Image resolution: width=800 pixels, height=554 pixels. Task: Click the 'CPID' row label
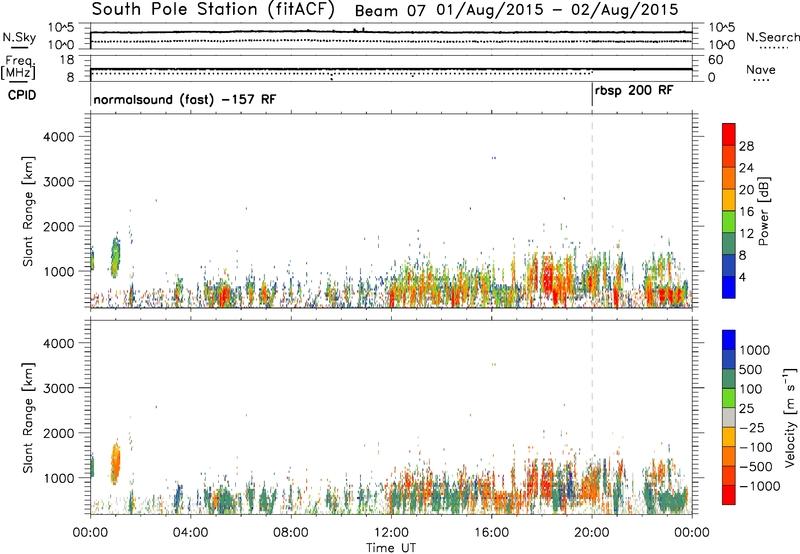(22, 95)
